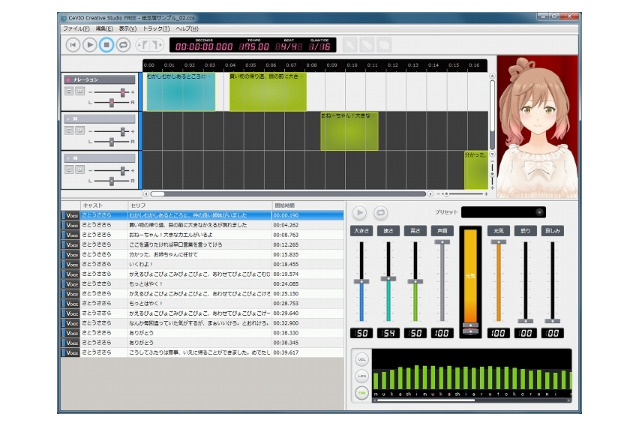
Task: Adjust the ナレーション track pan slider
Action: point(111,102)
